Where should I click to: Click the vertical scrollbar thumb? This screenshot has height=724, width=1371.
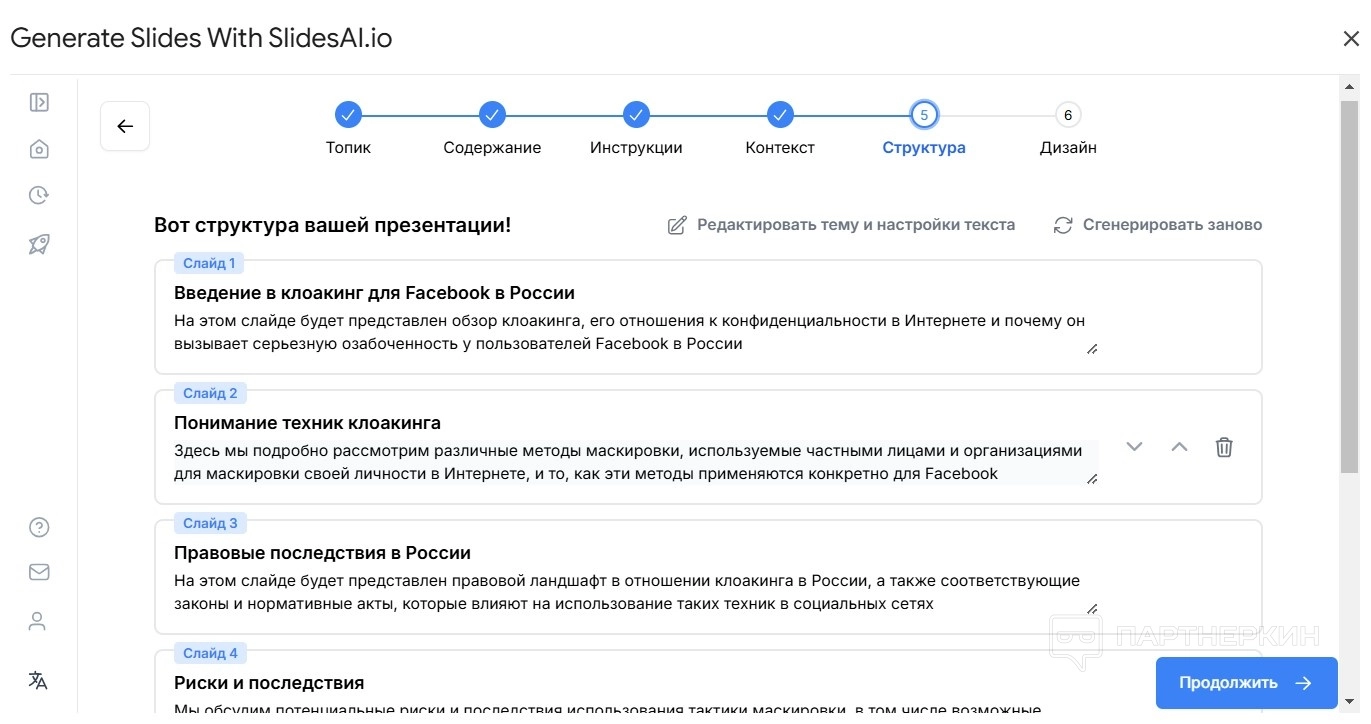1350,285
